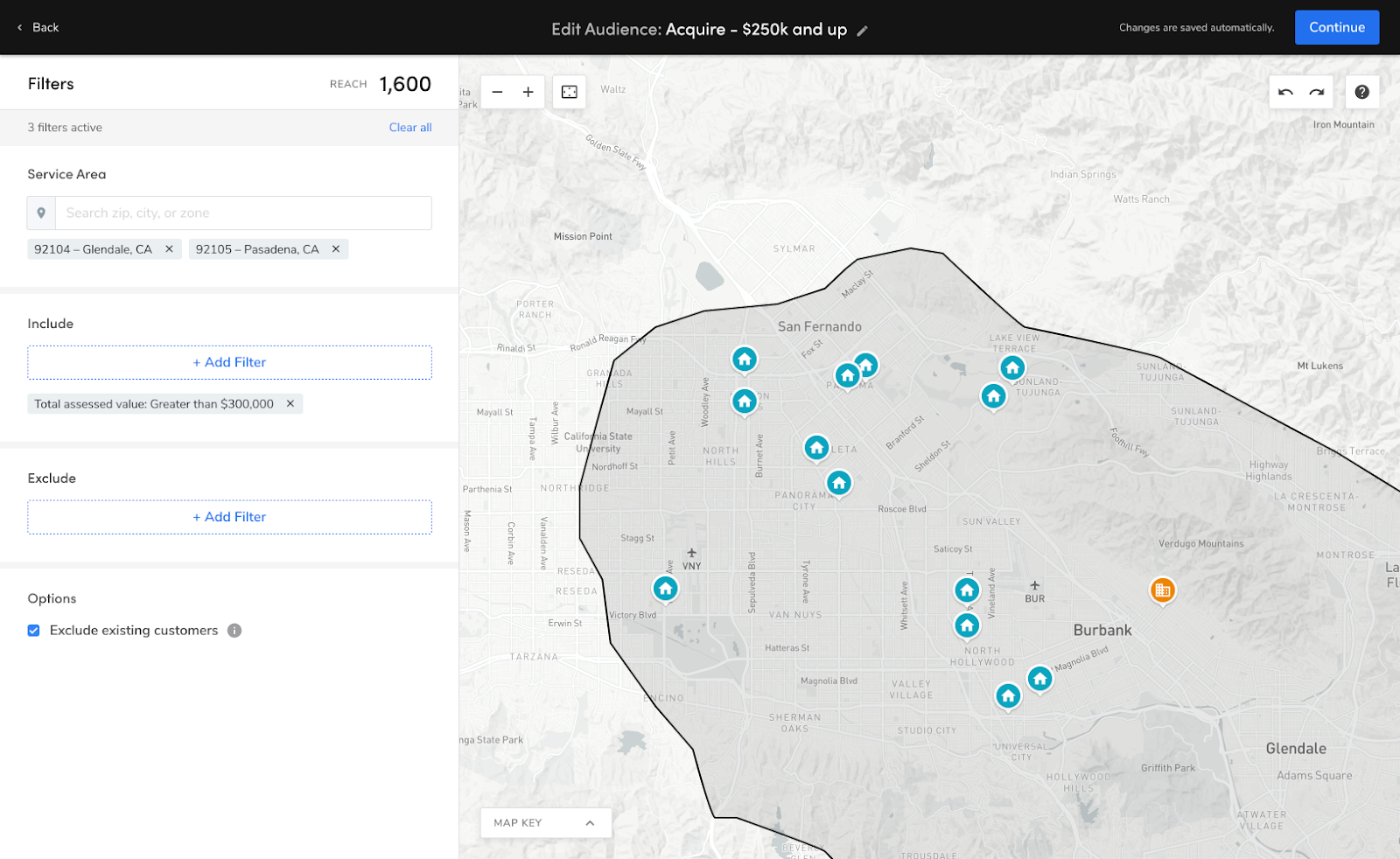The width and height of the screenshot is (1400, 859).
Task: Open the help question mark icon
Action: tap(1361, 92)
